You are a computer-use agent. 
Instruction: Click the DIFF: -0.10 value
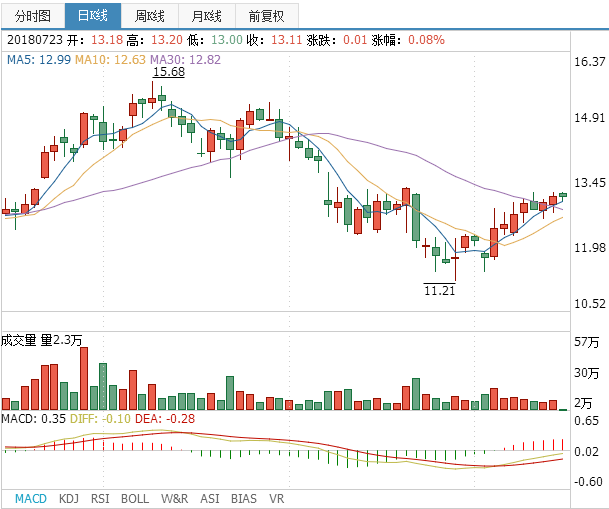coord(100,419)
